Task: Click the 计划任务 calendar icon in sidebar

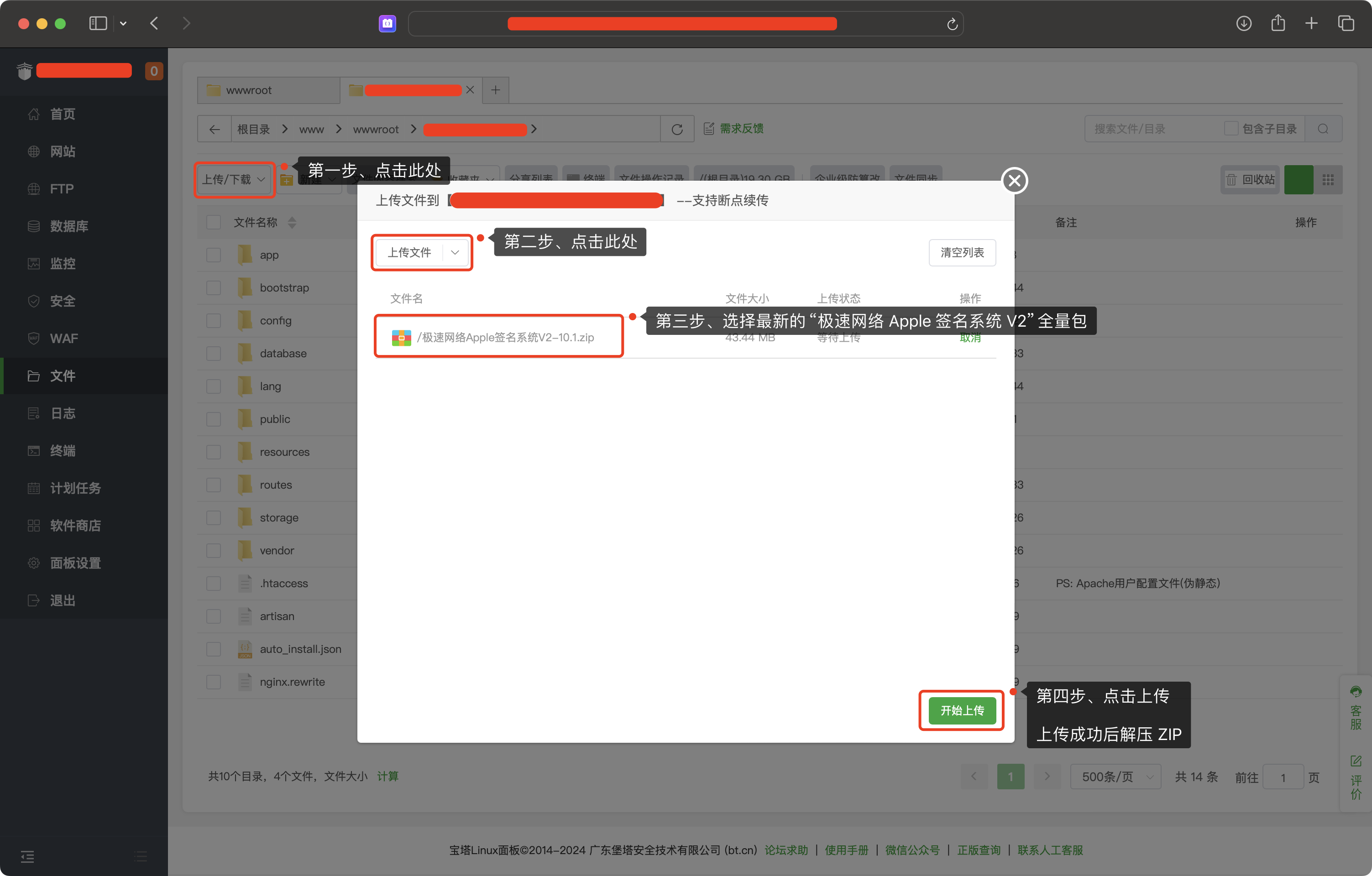Action: tap(34, 488)
